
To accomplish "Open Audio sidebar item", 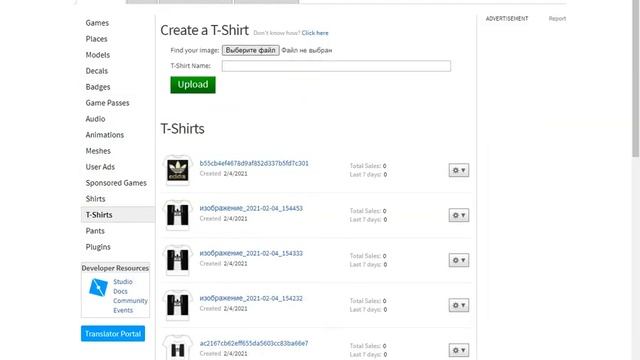I will tap(95, 119).
